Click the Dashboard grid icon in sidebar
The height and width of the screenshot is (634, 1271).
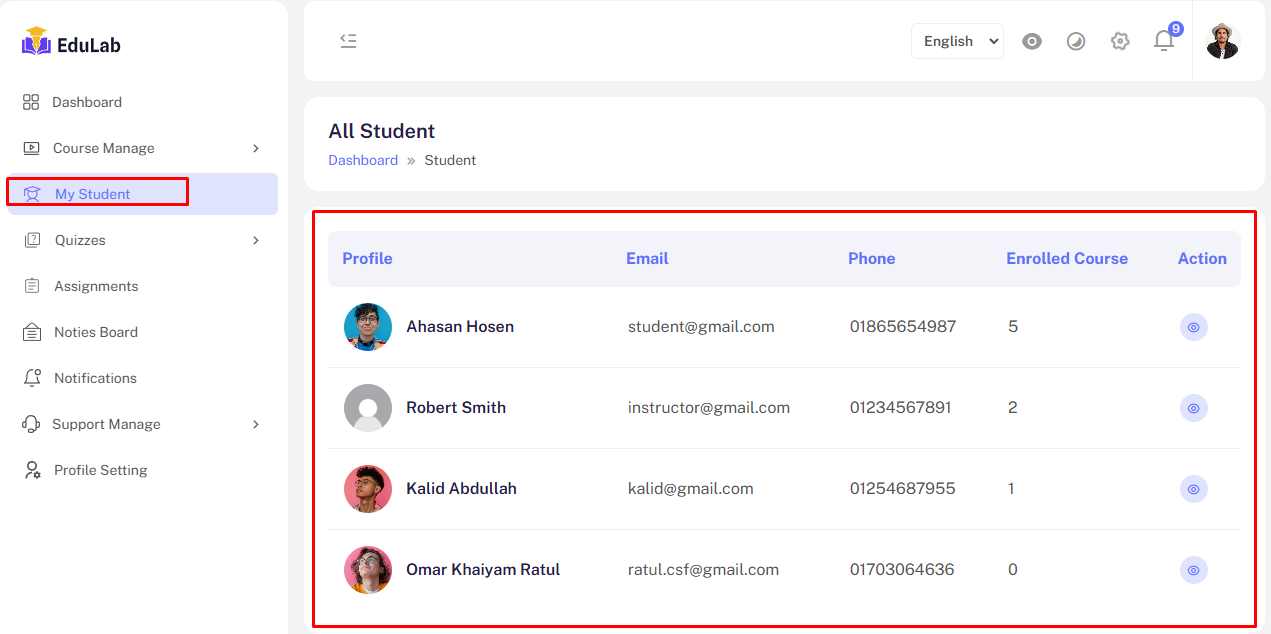(x=31, y=102)
